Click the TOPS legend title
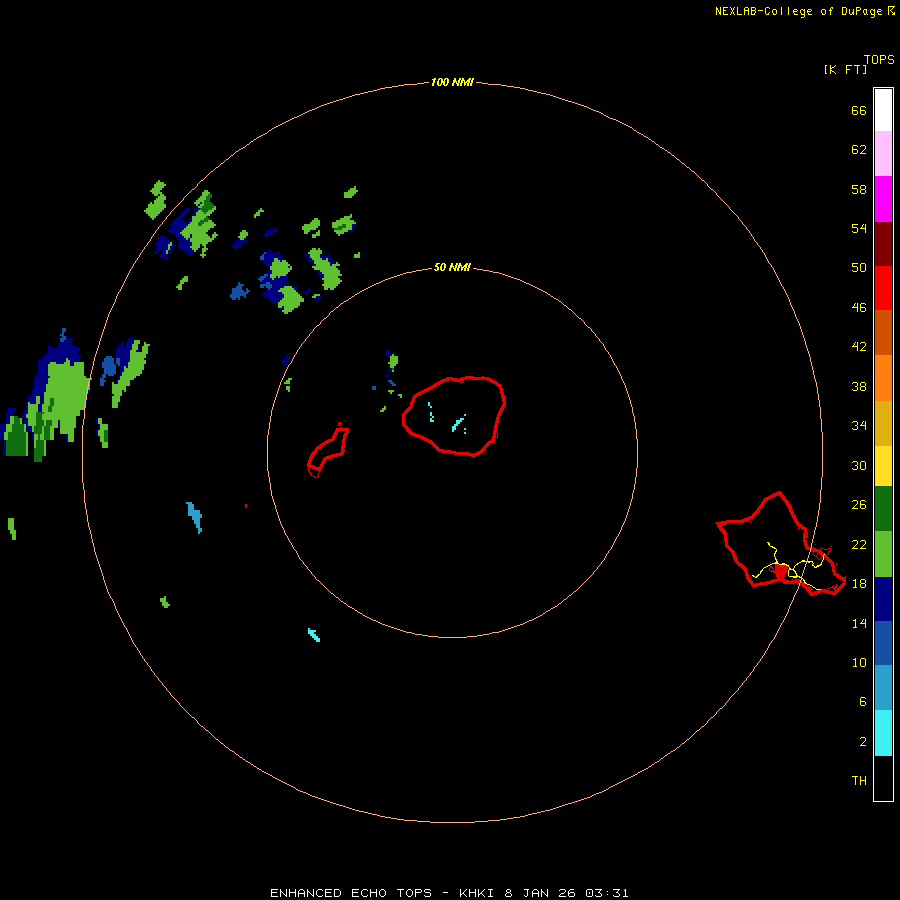 point(879,59)
